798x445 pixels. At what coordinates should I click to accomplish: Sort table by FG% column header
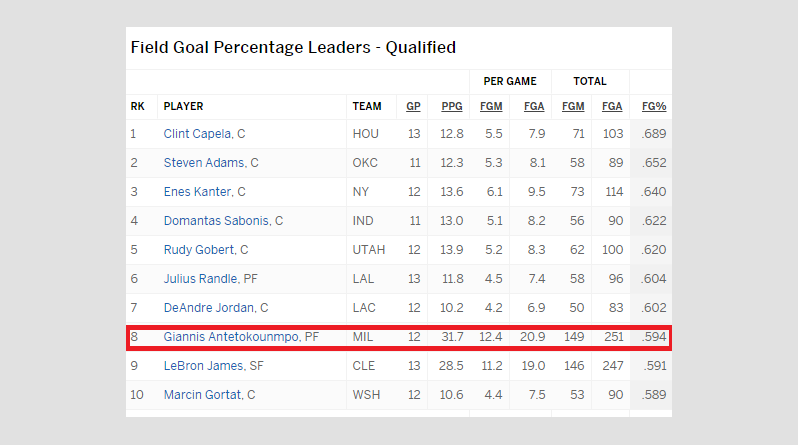click(654, 106)
